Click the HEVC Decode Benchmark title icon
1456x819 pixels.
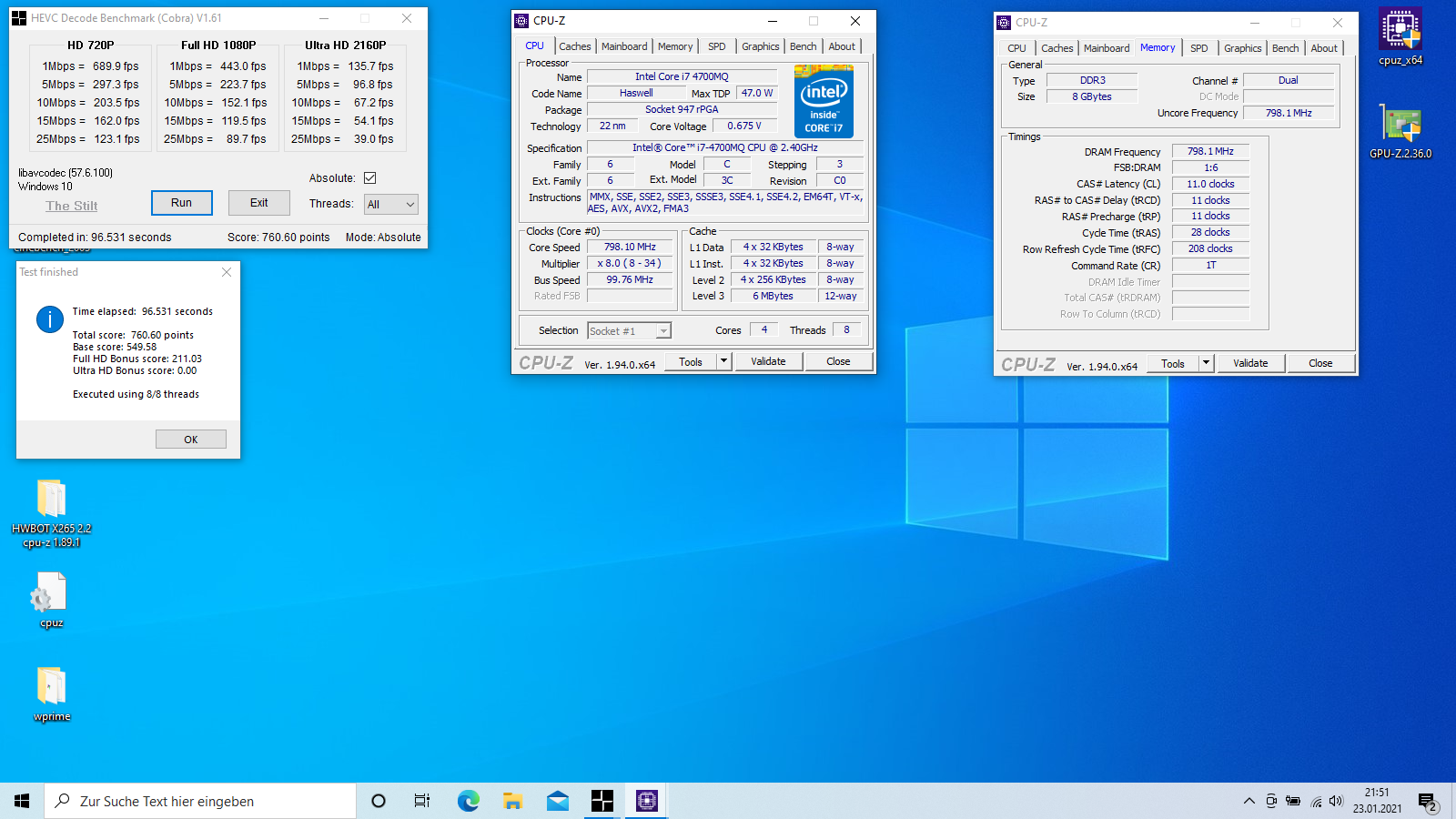19,18
